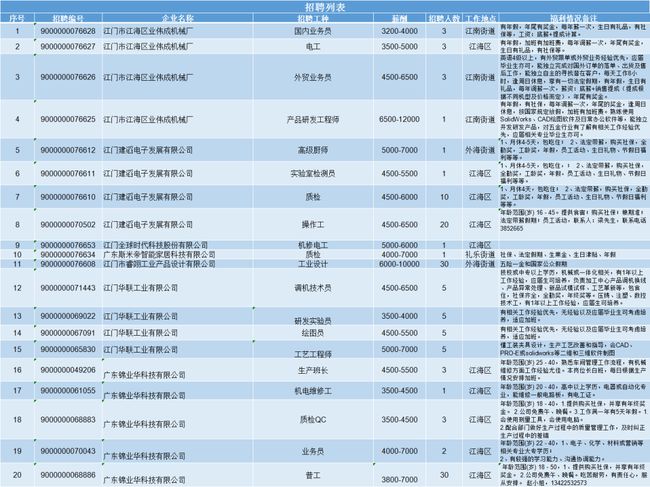The image size is (650, 487).
Task: Click recruitment ID 9000000076628
Action: coord(68,31)
